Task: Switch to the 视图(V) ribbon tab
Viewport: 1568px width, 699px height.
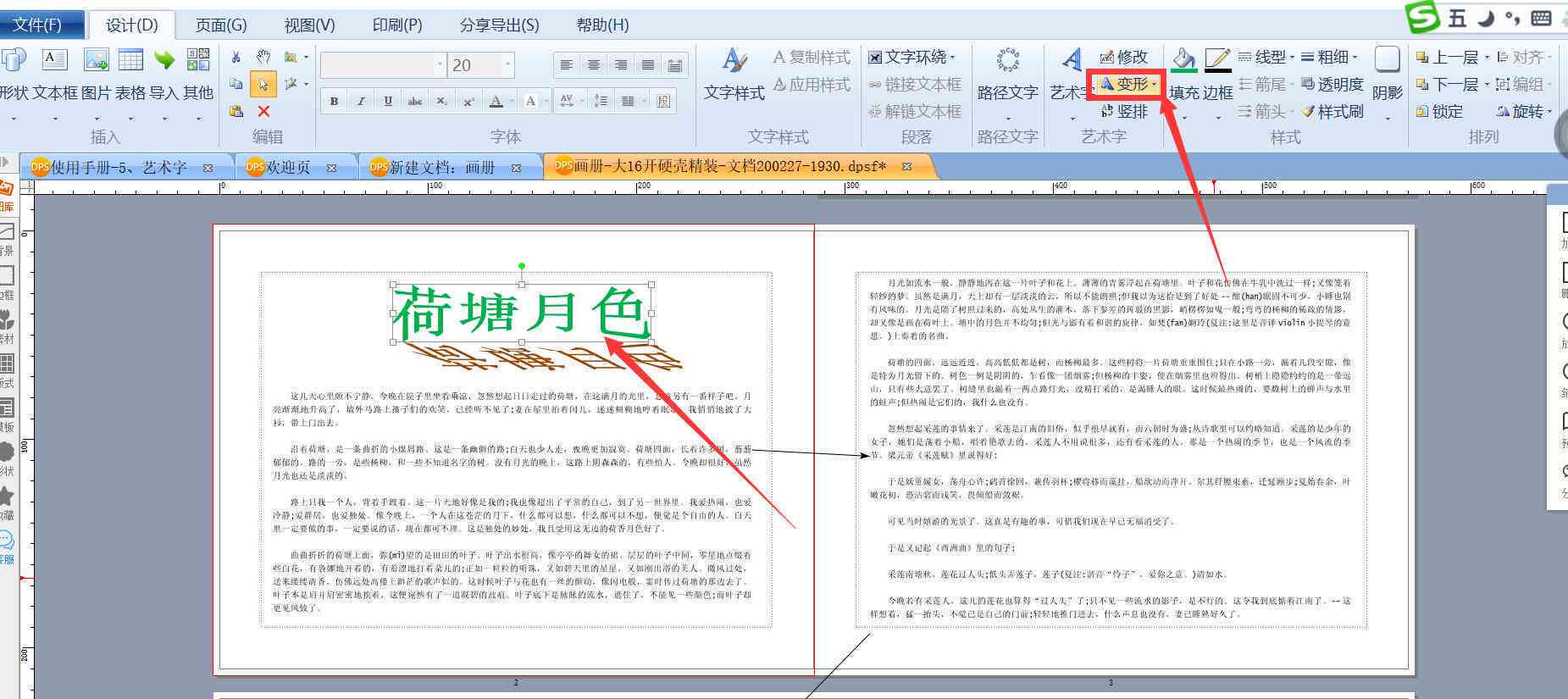Action: coord(309,25)
